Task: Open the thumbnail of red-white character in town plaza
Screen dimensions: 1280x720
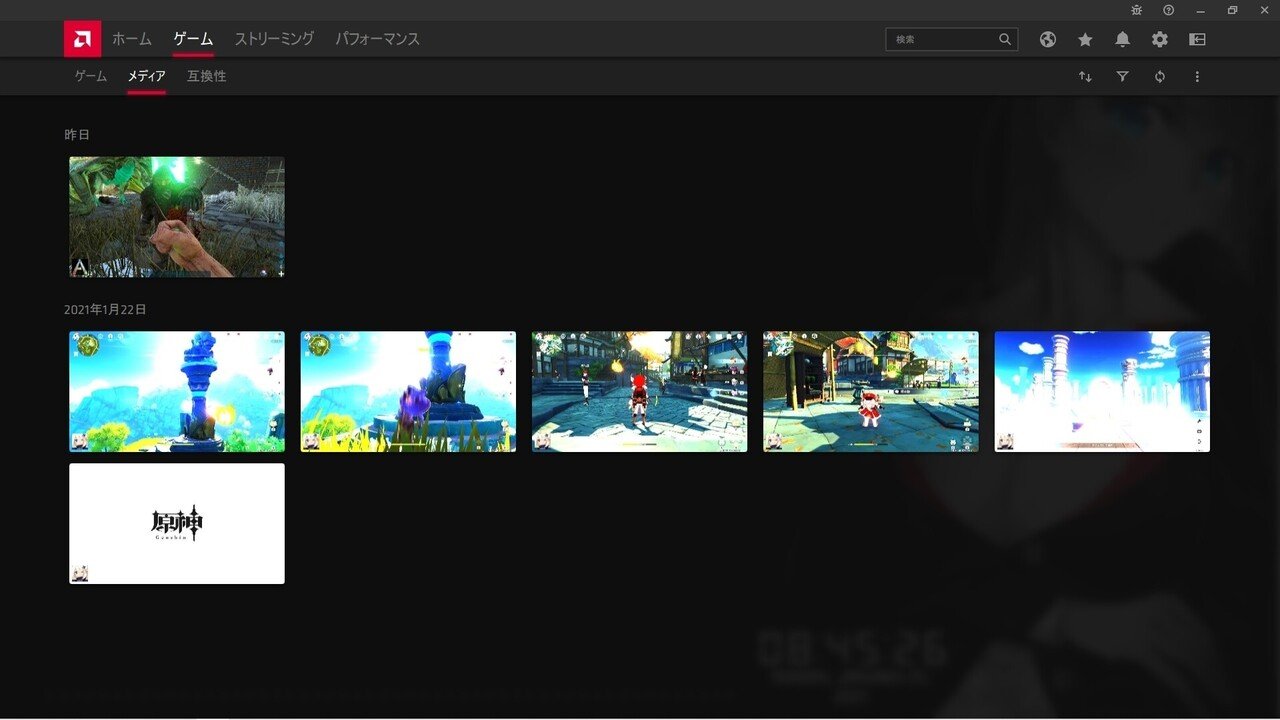Action: click(871, 392)
